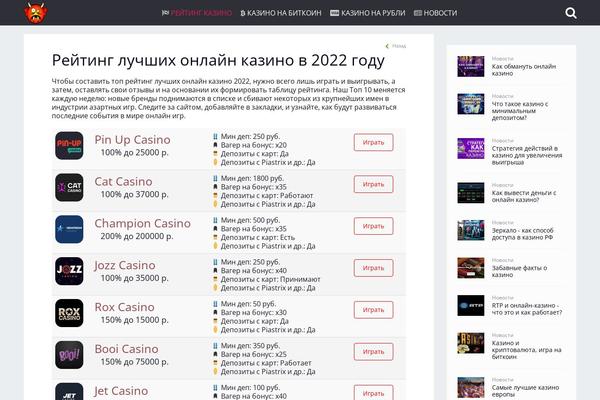Read Как вывести деньги с онлайн казино
600x400 pixels.
523,196
